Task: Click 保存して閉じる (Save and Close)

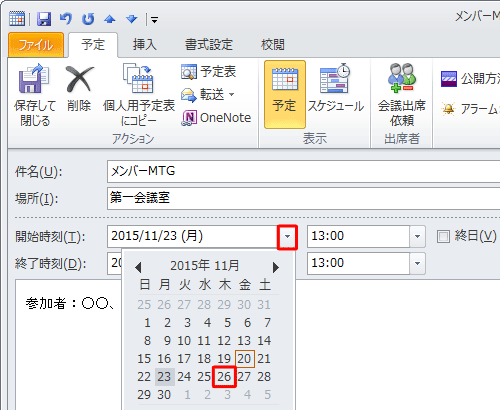Action: [x=34, y=95]
